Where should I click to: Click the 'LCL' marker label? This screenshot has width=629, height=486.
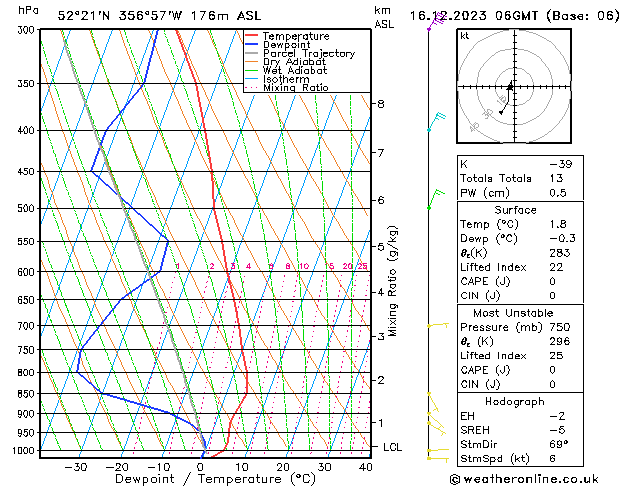click(392, 447)
